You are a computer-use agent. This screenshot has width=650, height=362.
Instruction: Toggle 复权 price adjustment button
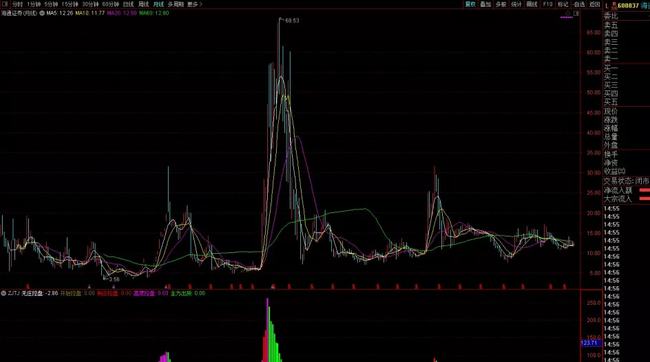tap(470, 4)
